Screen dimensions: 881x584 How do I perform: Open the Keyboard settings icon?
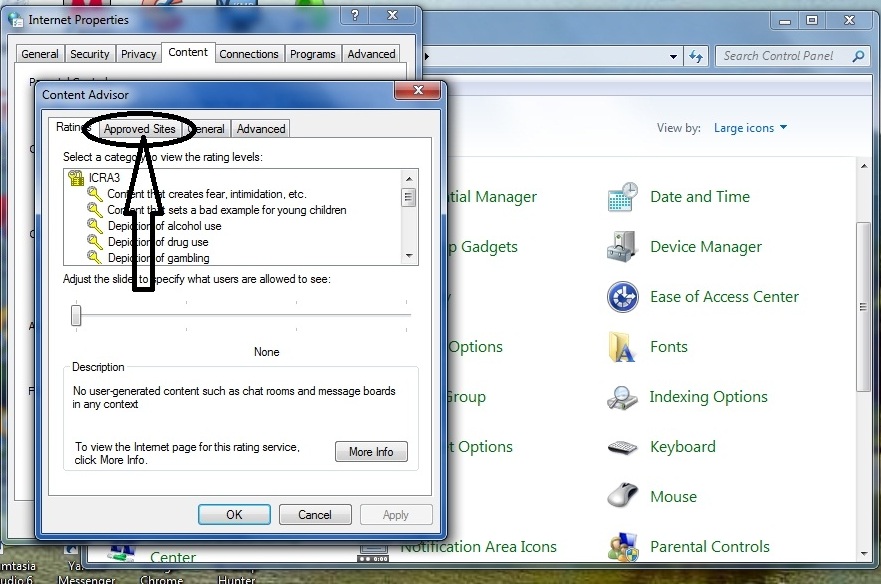(x=623, y=447)
